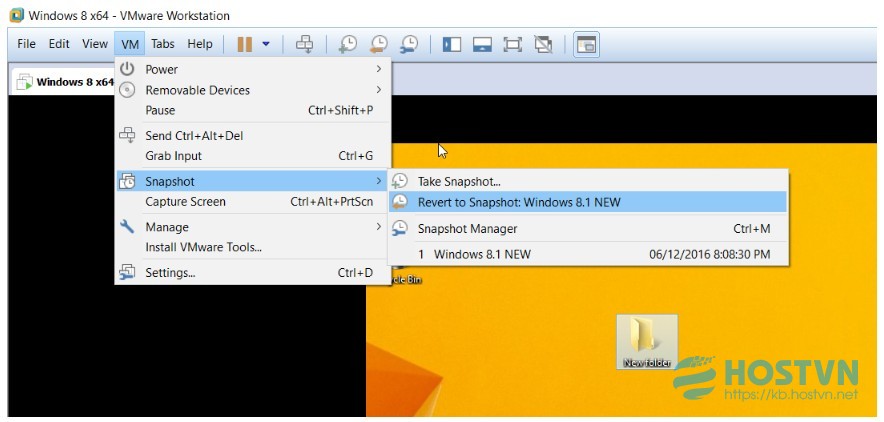
Task: Open the File menu
Action: click(26, 44)
